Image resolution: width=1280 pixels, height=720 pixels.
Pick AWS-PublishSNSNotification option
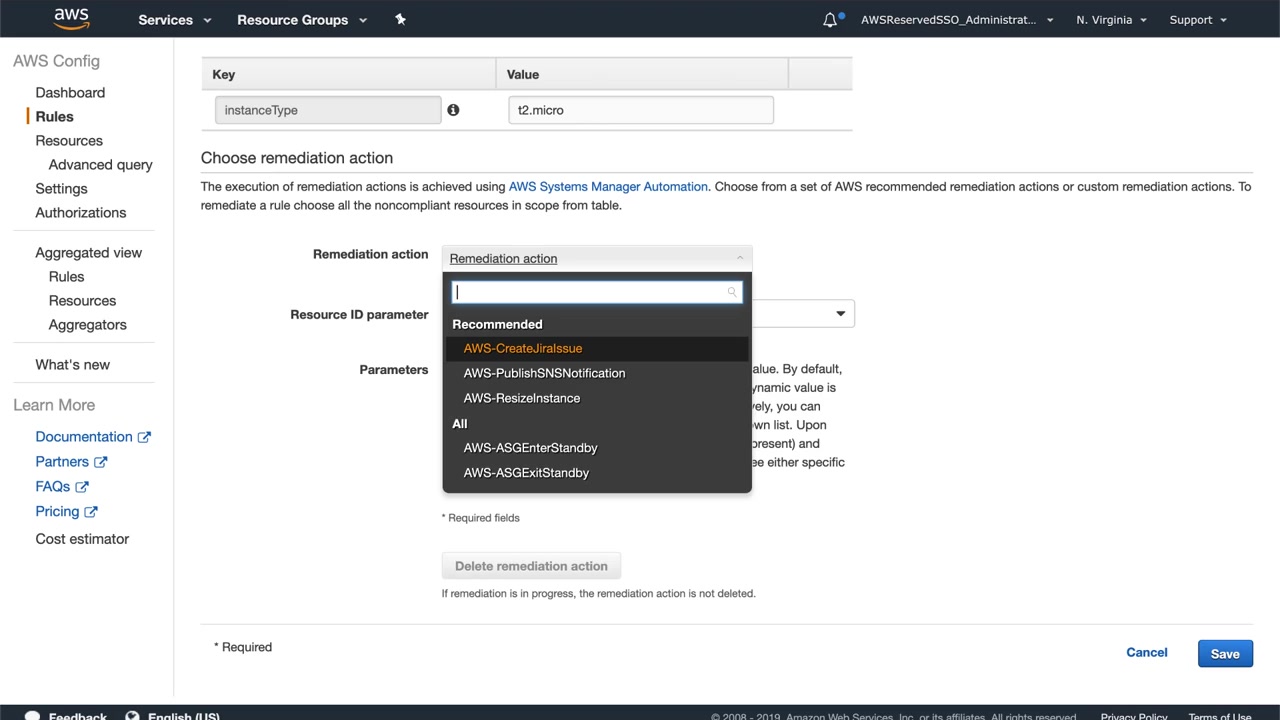[544, 373]
